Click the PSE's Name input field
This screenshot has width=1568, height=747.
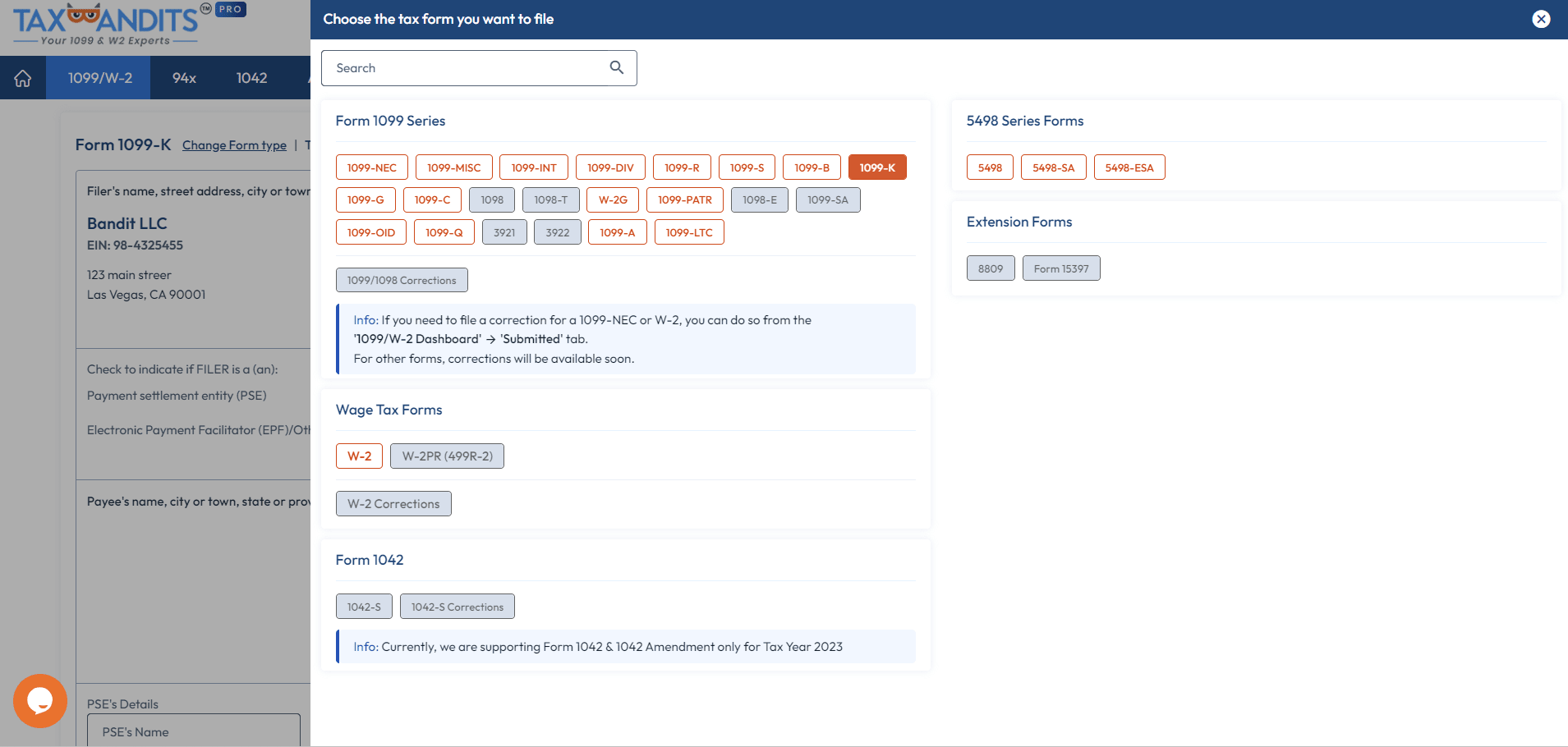click(194, 731)
